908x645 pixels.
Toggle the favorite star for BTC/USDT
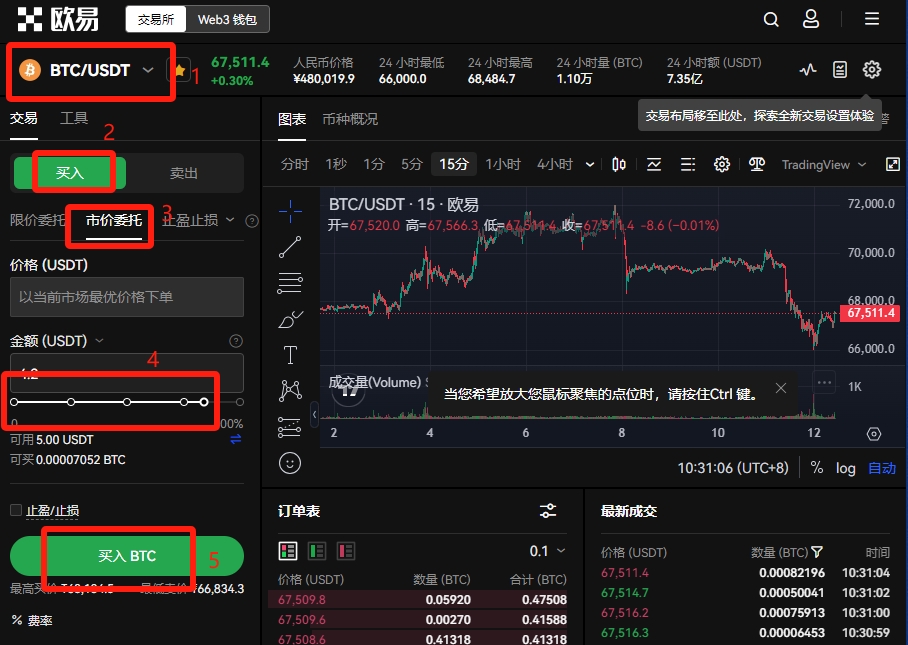click(179, 71)
